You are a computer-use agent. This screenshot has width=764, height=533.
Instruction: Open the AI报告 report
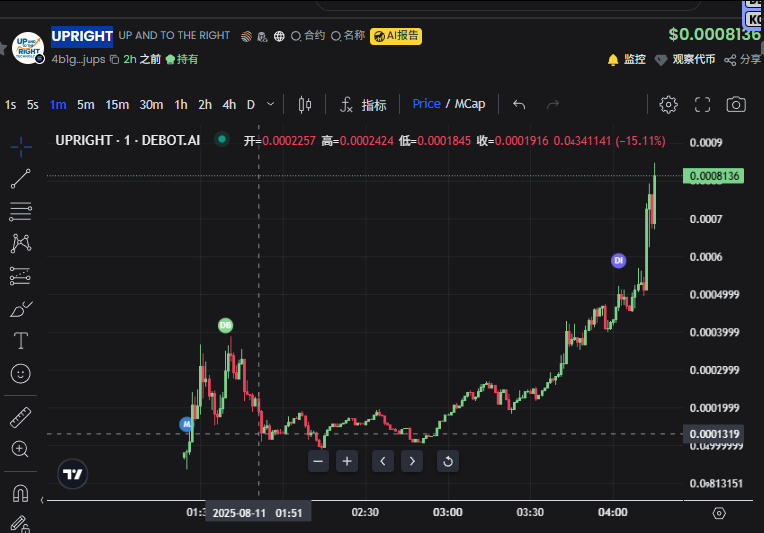click(x=396, y=36)
